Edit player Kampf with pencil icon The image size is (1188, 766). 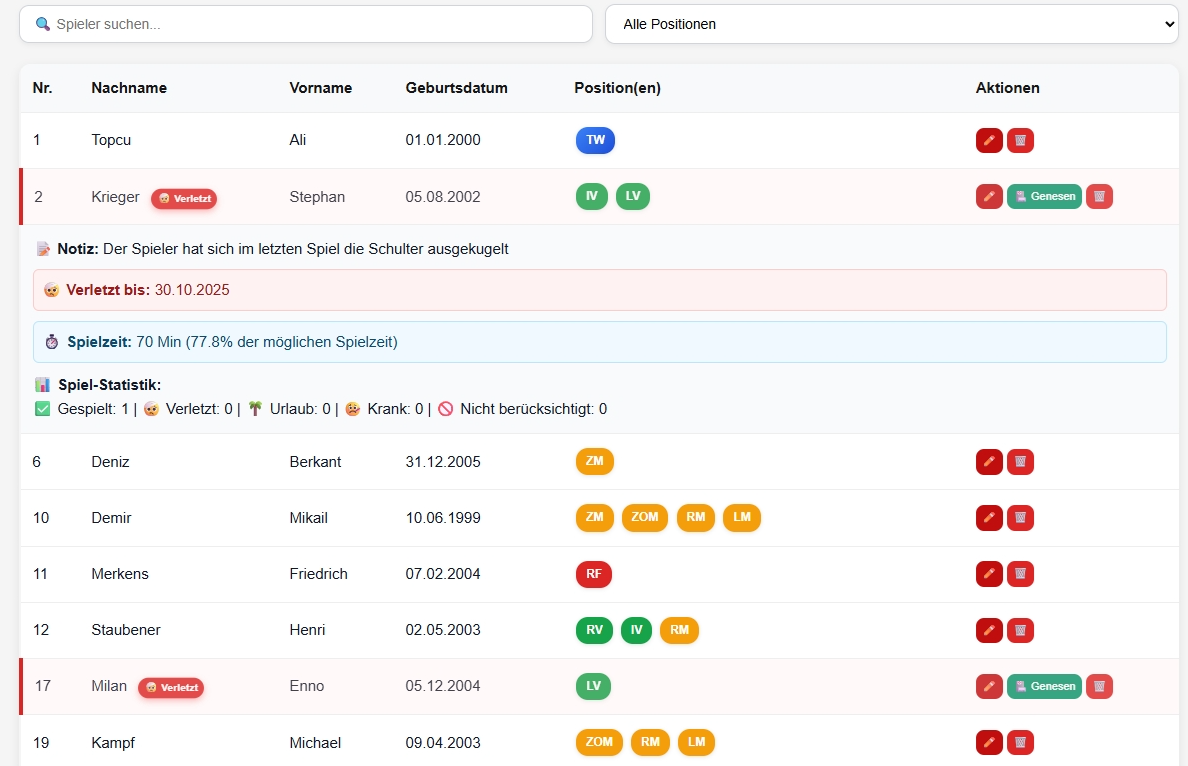[x=989, y=742]
